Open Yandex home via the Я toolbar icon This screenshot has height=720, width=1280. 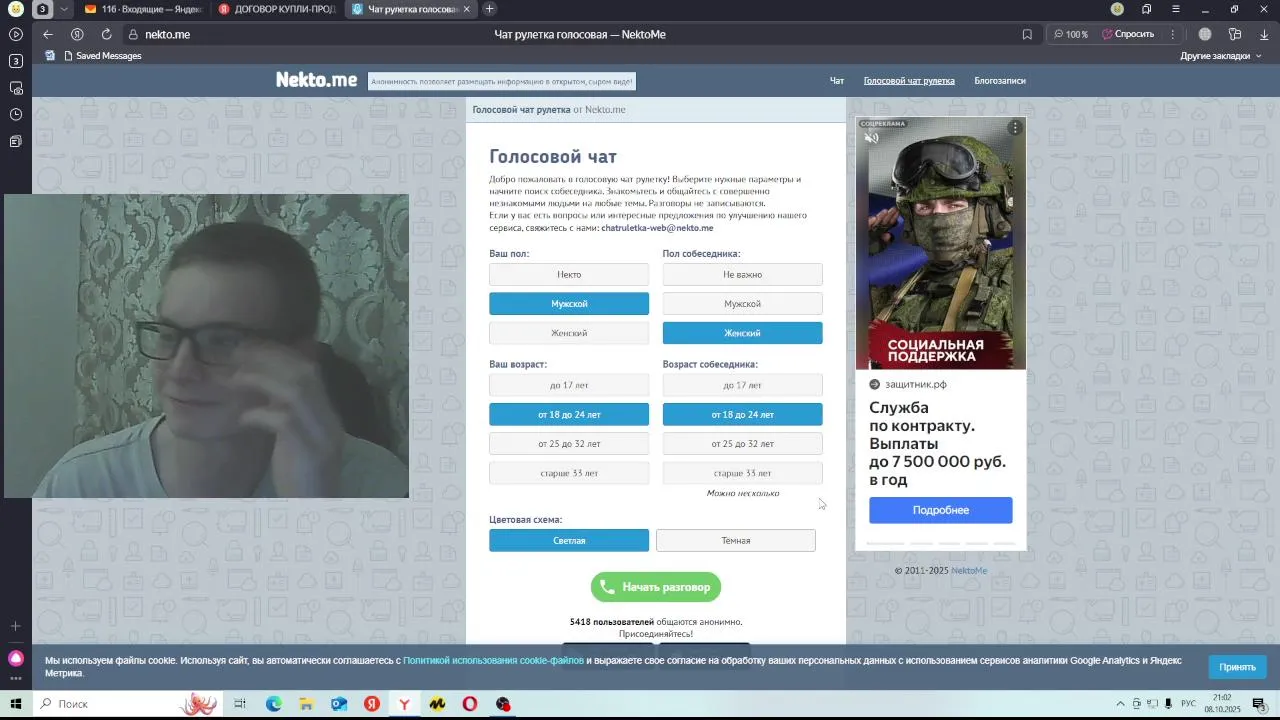pyautogui.click(x=77, y=34)
